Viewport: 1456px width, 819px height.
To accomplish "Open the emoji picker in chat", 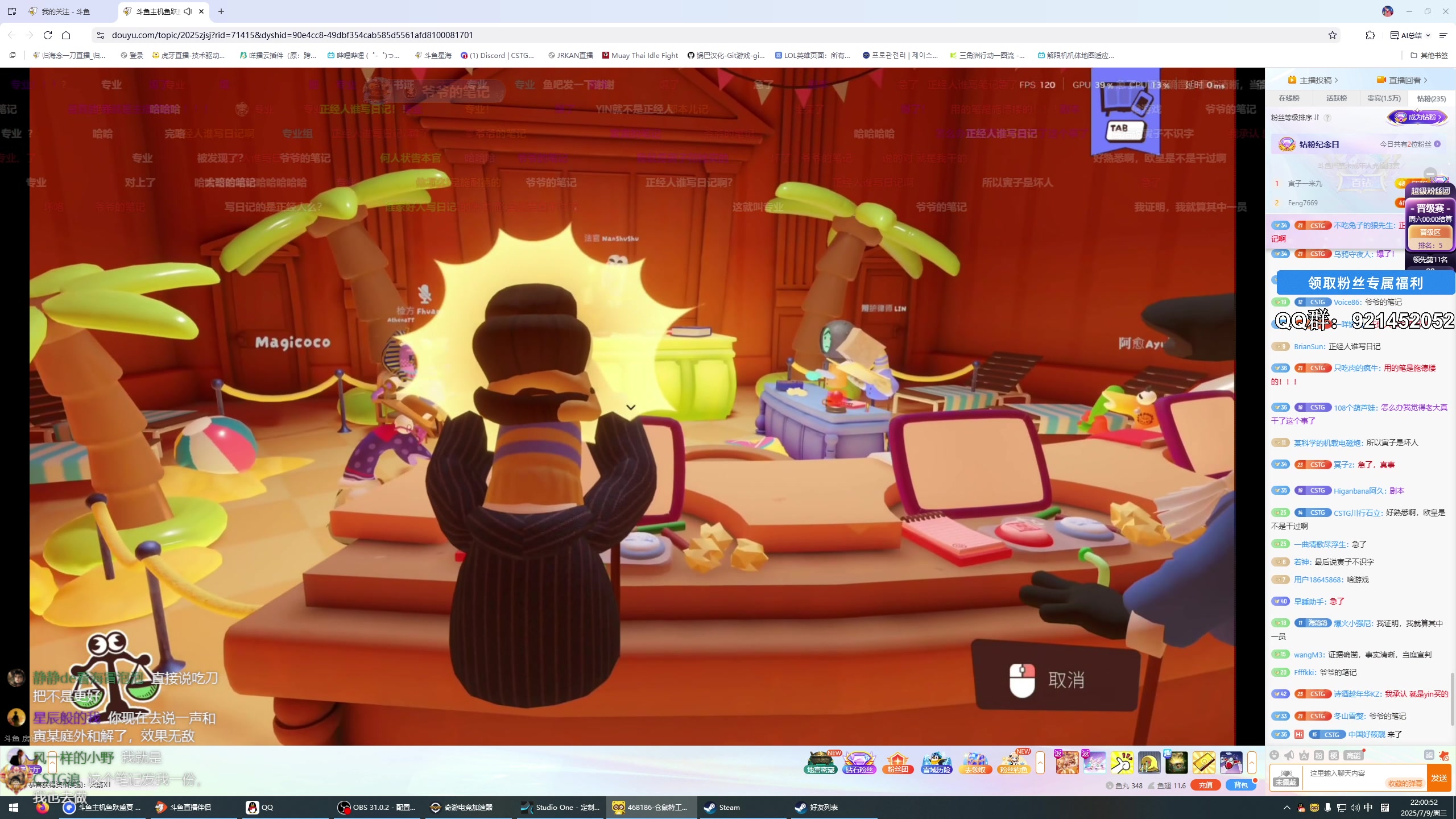I will [1275, 755].
